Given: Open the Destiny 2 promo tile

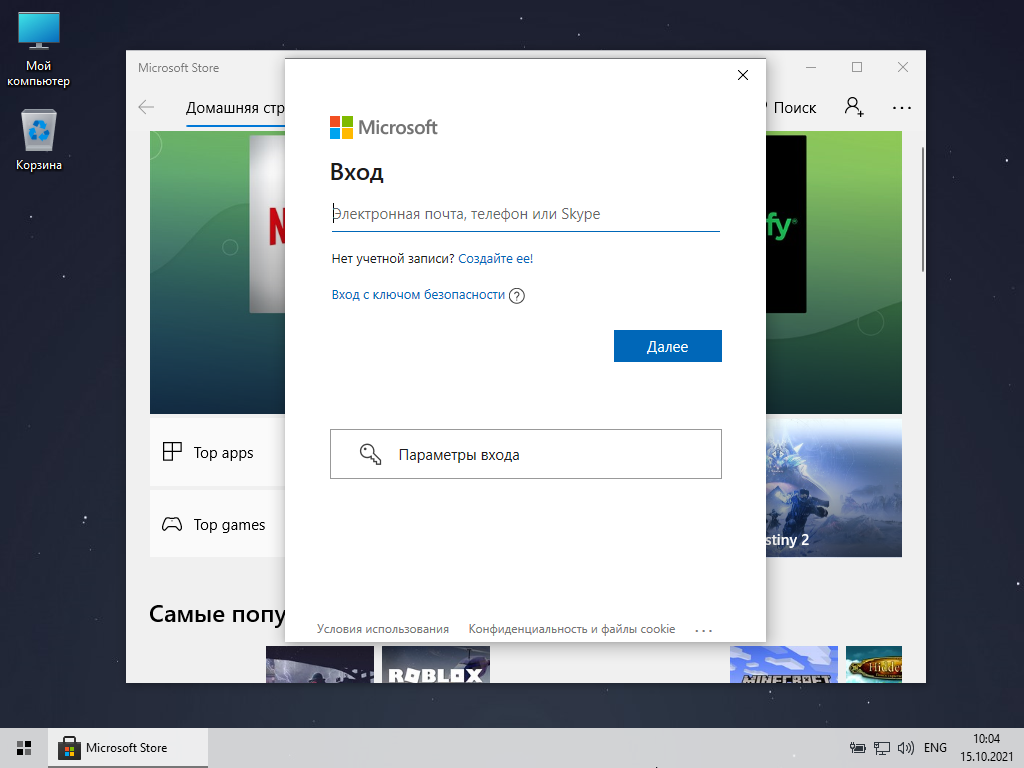Looking at the screenshot, I should pos(834,488).
